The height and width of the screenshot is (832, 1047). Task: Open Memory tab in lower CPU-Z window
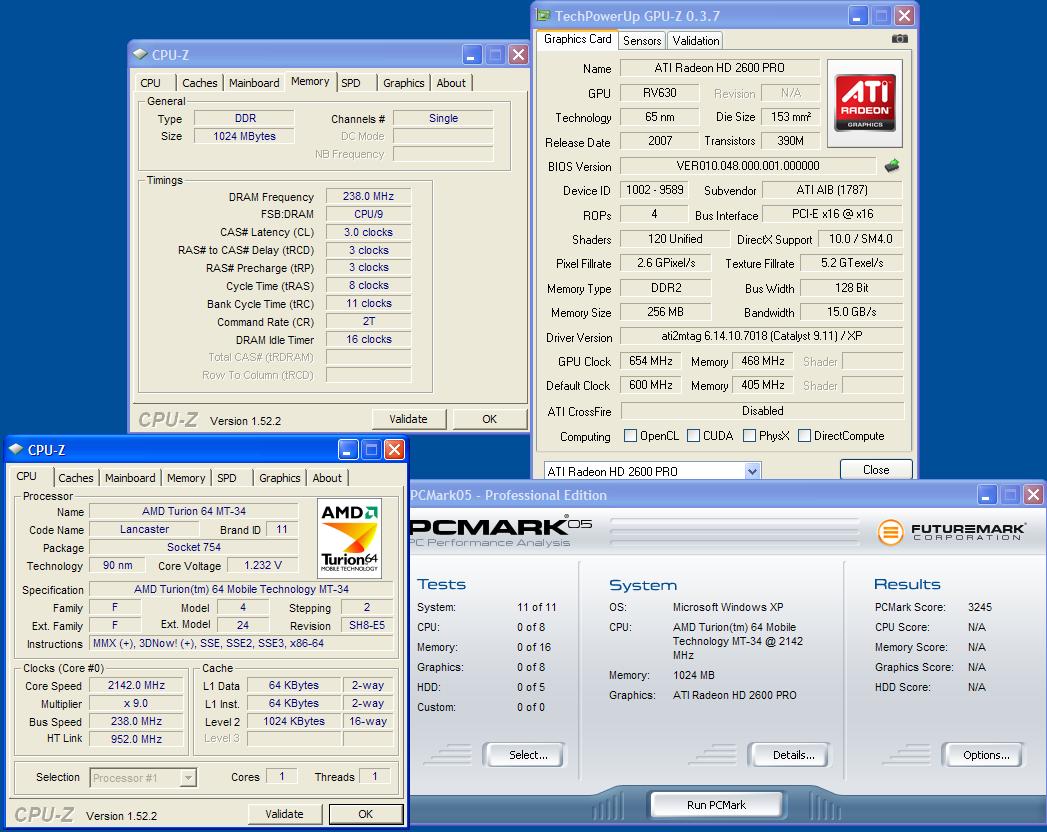point(186,478)
